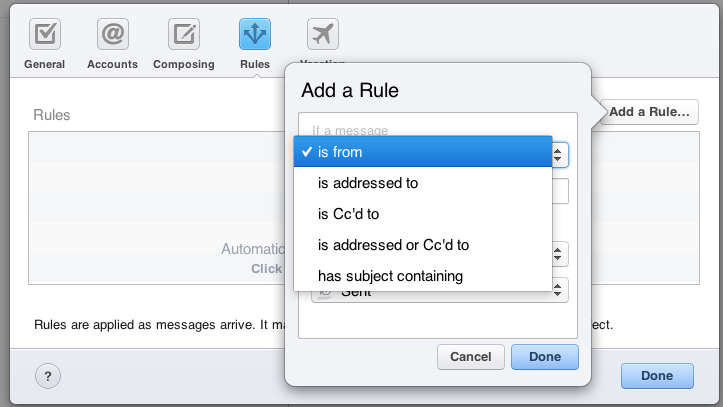Select the Rules toolbar icon

pyautogui.click(x=255, y=36)
